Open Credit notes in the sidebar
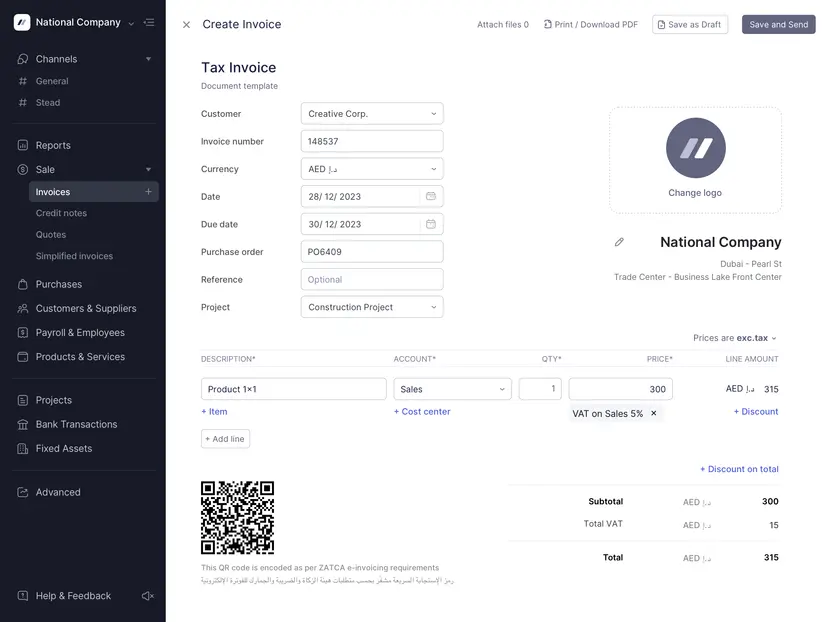Viewport: 828px width, 622px height. pyautogui.click(x=61, y=213)
